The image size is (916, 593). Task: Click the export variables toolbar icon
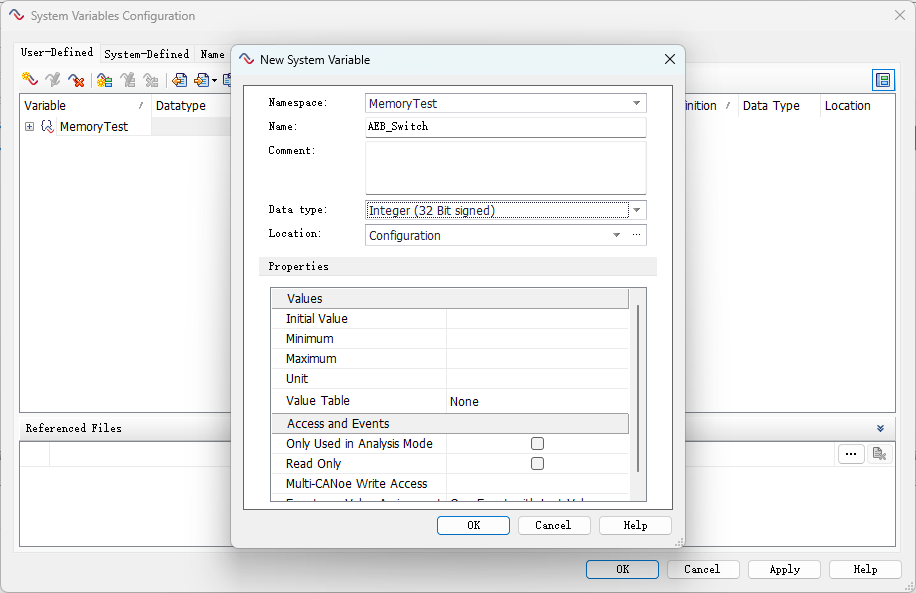point(203,80)
